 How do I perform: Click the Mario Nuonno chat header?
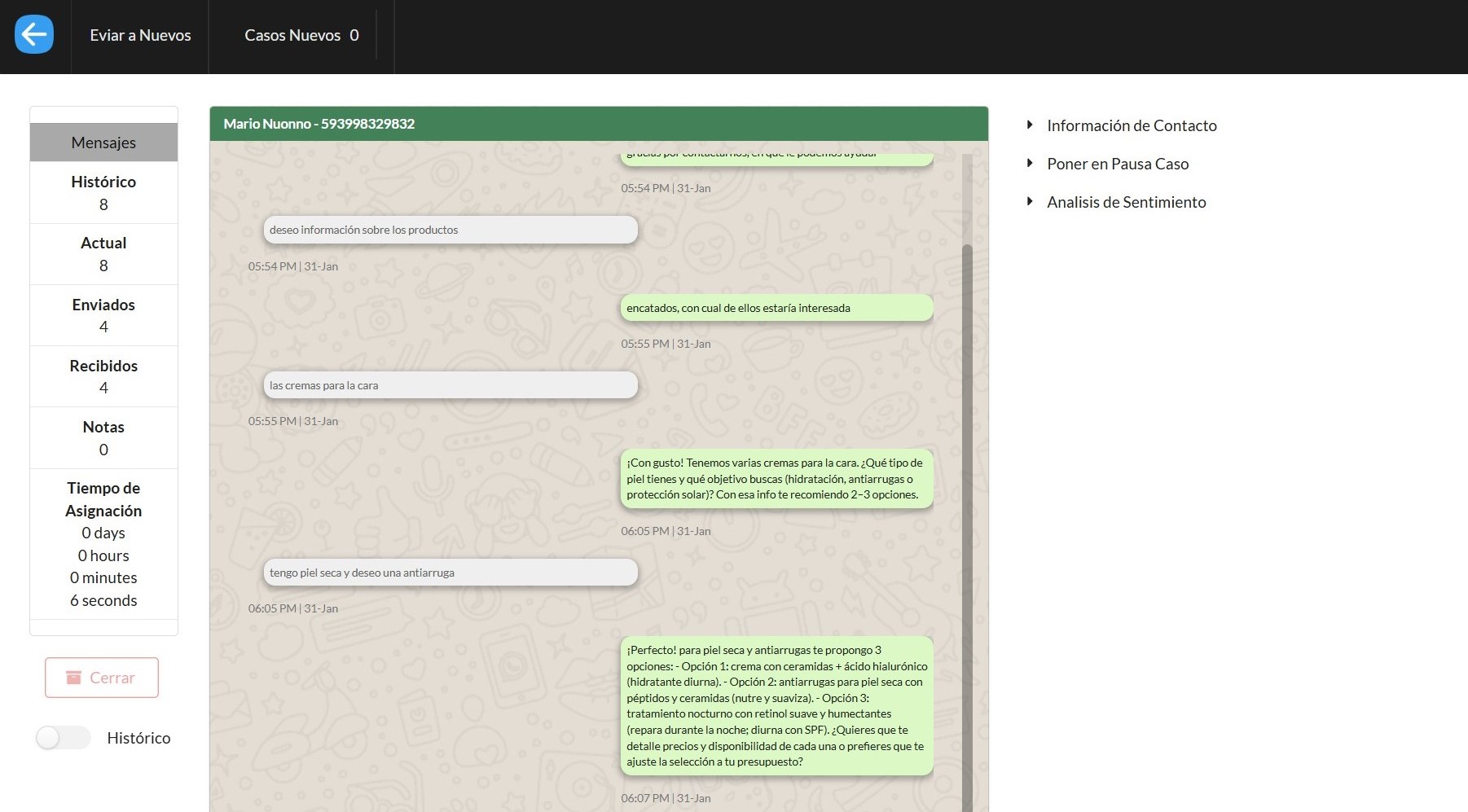tap(598, 124)
